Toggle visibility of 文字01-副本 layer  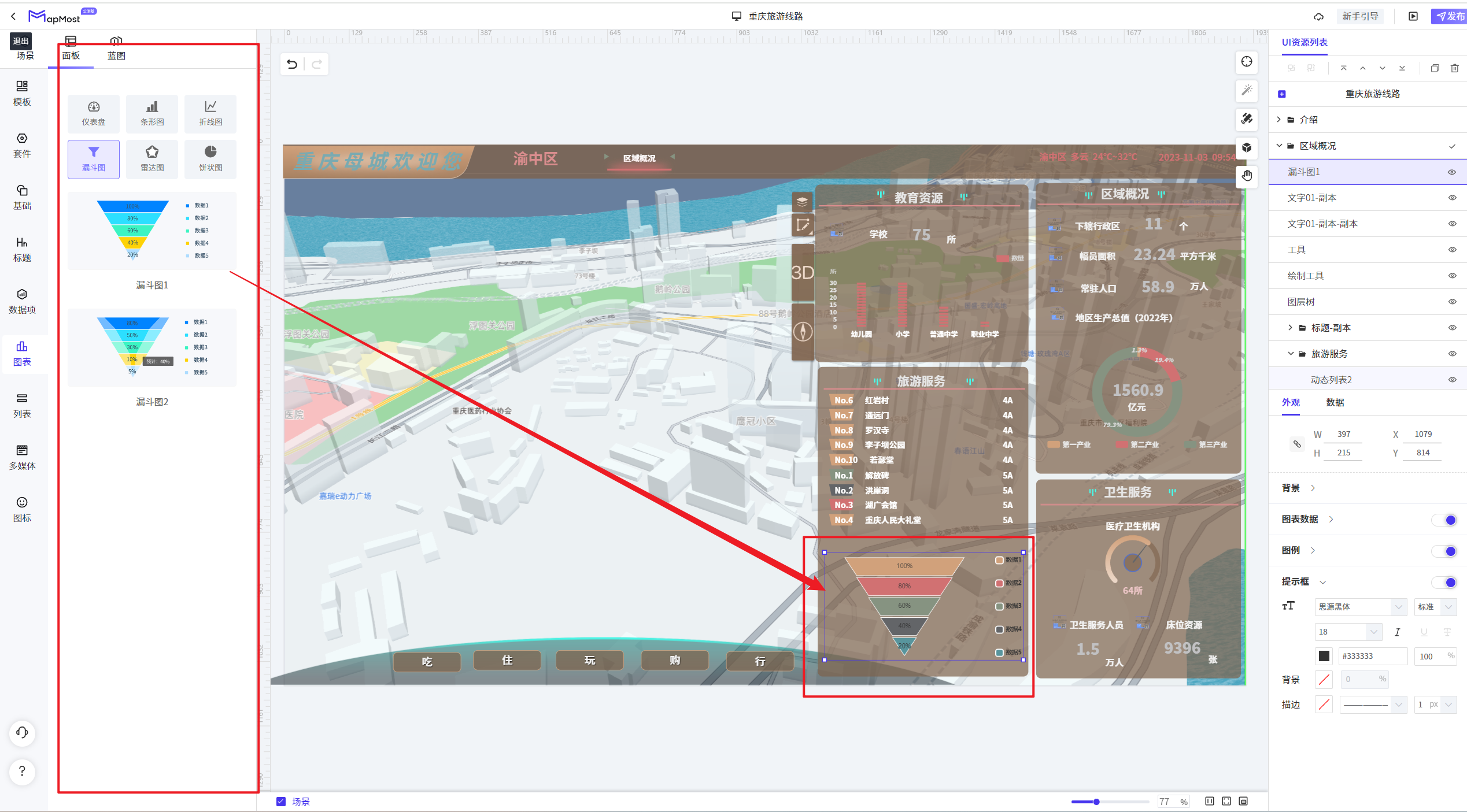(x=1451, y=198)
